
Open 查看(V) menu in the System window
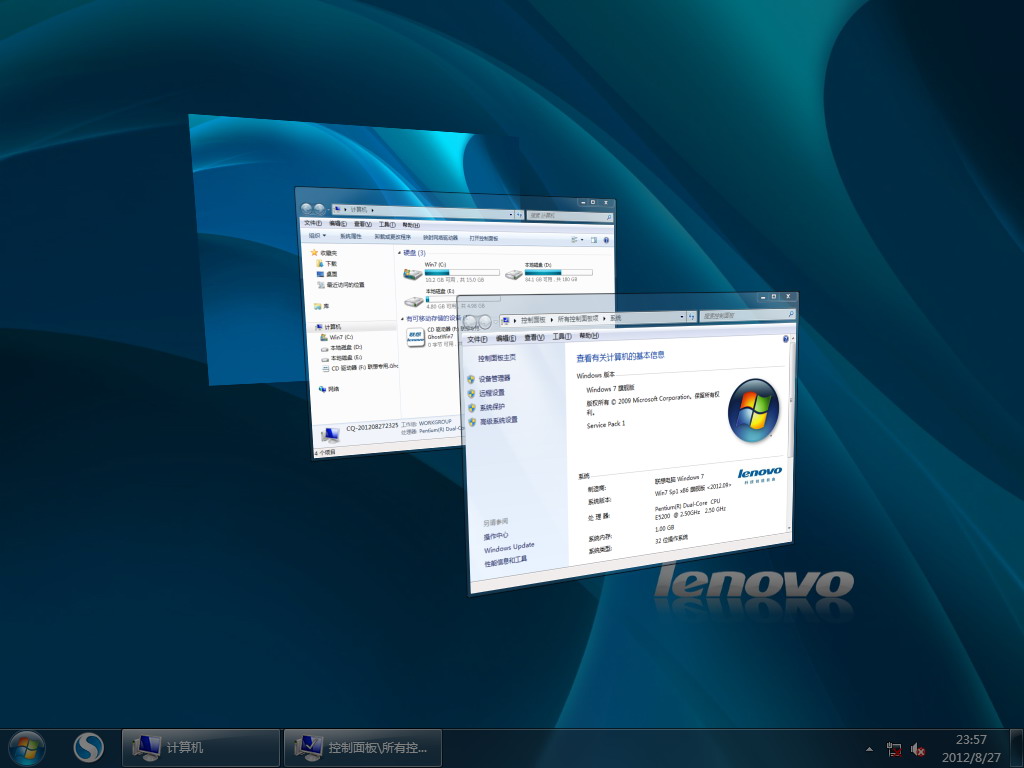pos(534,338)
